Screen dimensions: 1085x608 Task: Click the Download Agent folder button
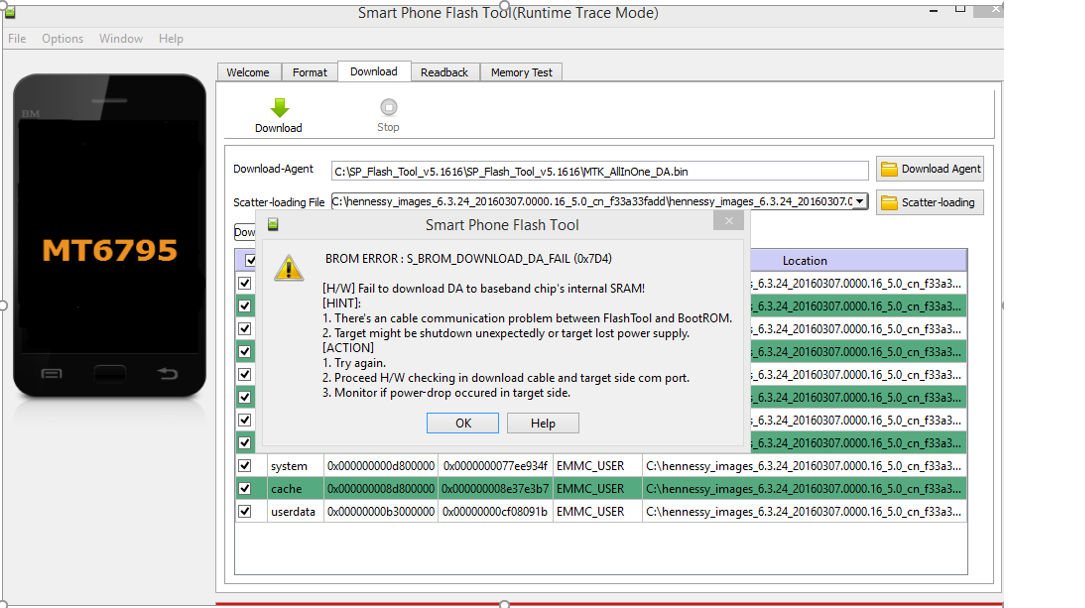click(930, 169)
